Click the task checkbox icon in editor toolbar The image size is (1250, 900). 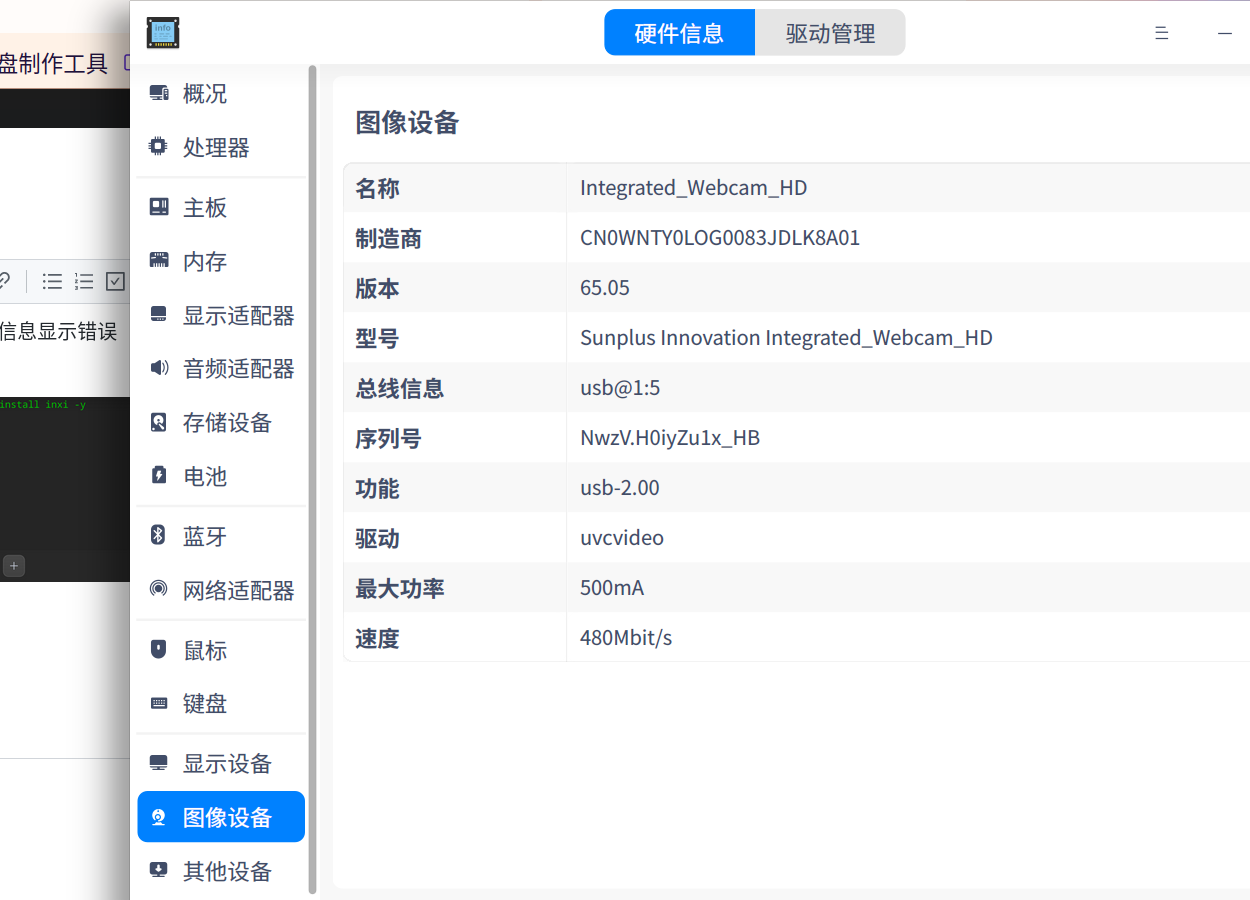coord(115,281)
